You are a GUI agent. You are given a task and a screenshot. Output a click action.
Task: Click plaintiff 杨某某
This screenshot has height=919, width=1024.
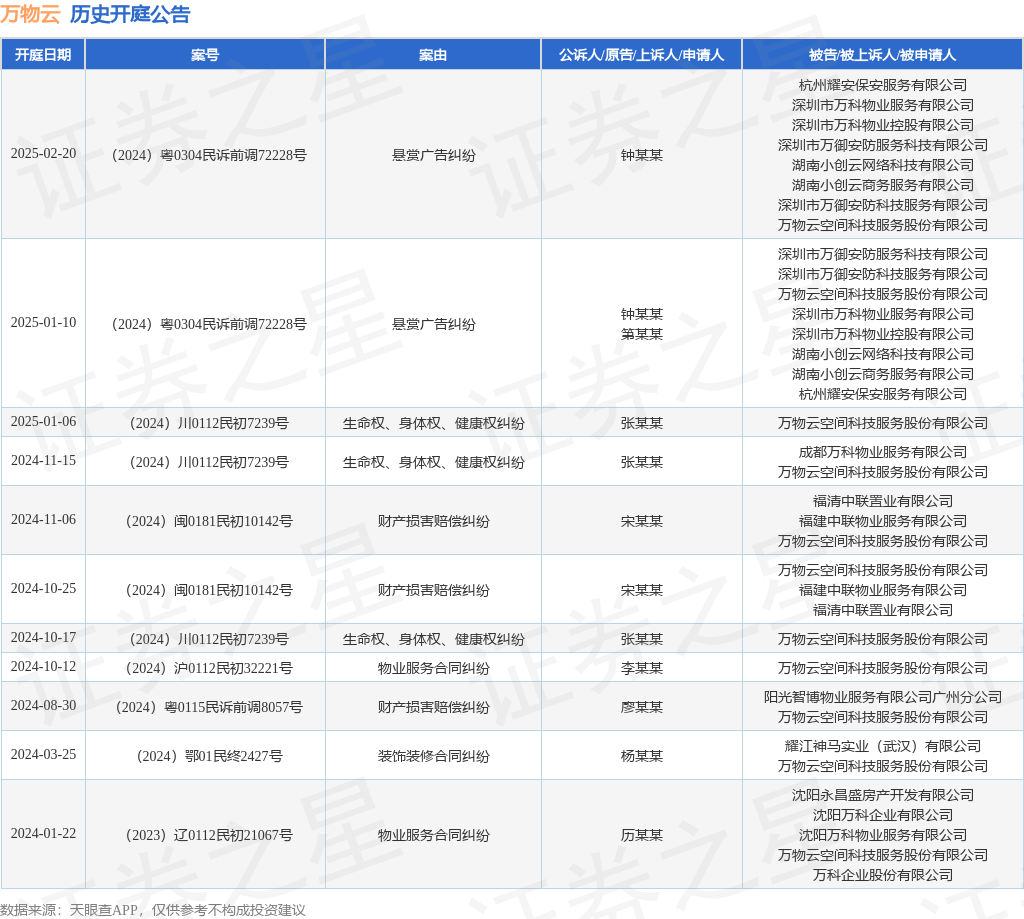tap(642, 756)
